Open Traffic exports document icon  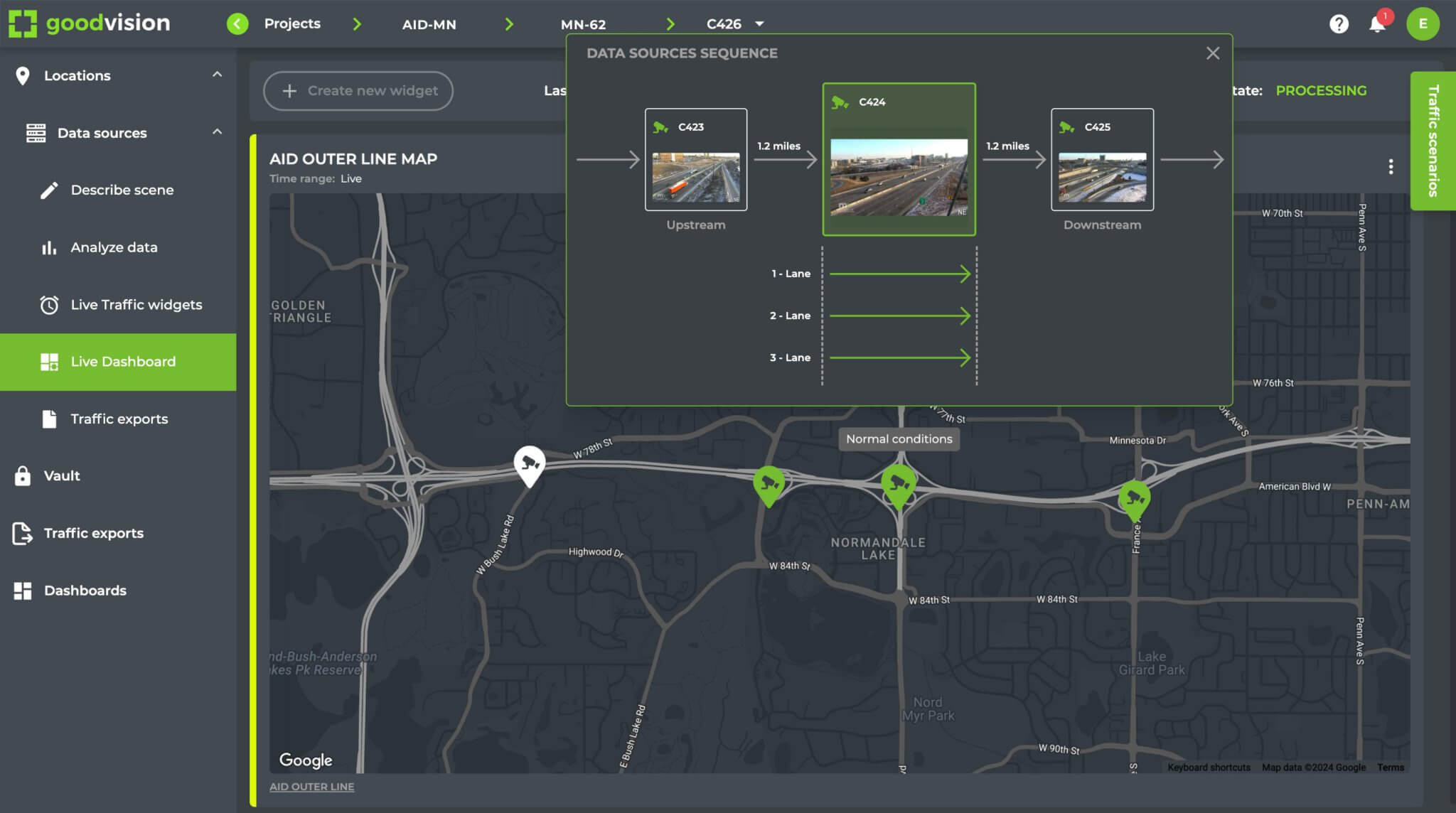click(48, 419)
